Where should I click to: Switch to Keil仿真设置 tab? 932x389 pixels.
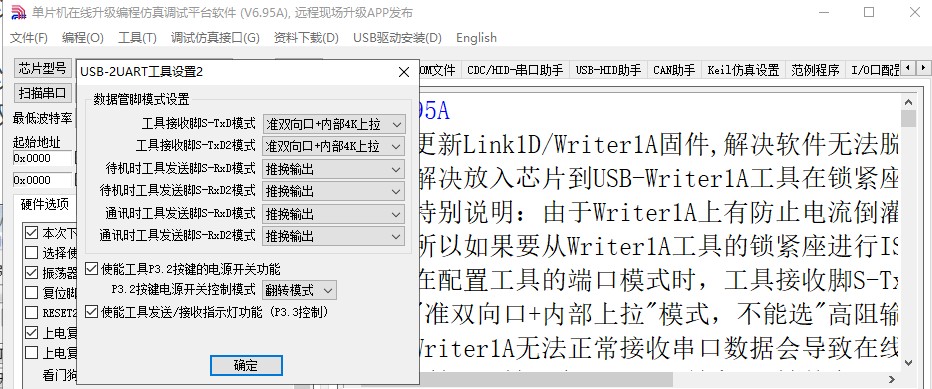(743, 70)
